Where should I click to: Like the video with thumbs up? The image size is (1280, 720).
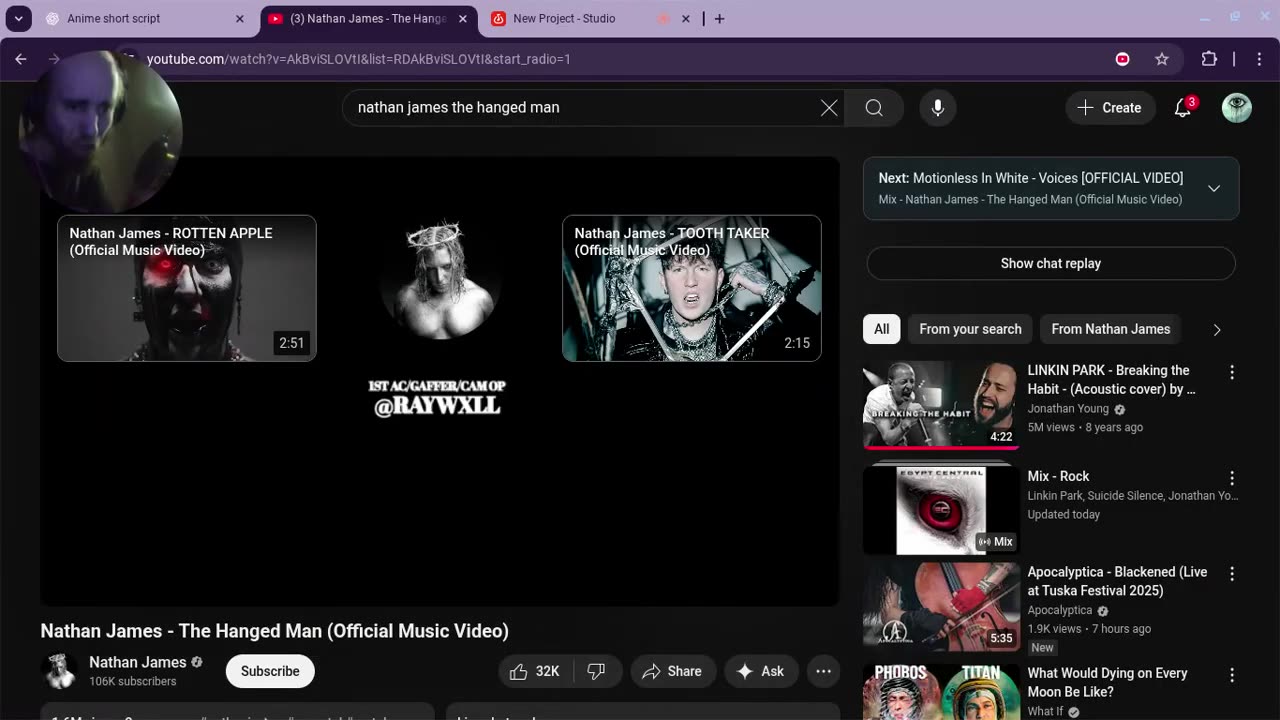535,671
